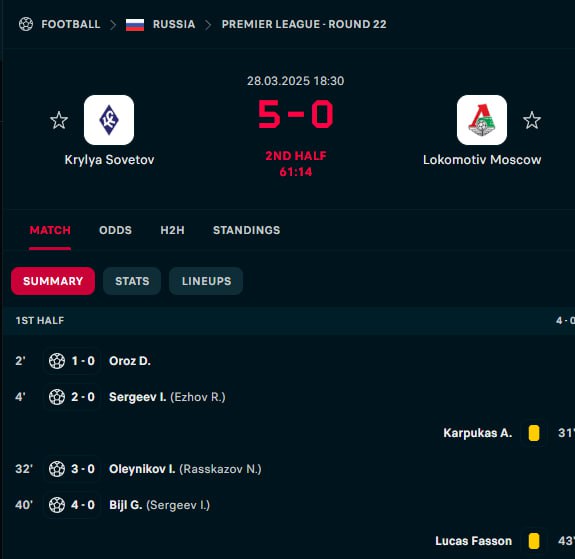
Task: Click the yellow card icon beside Lucas Fasson
Action: [x=534, y=541]
